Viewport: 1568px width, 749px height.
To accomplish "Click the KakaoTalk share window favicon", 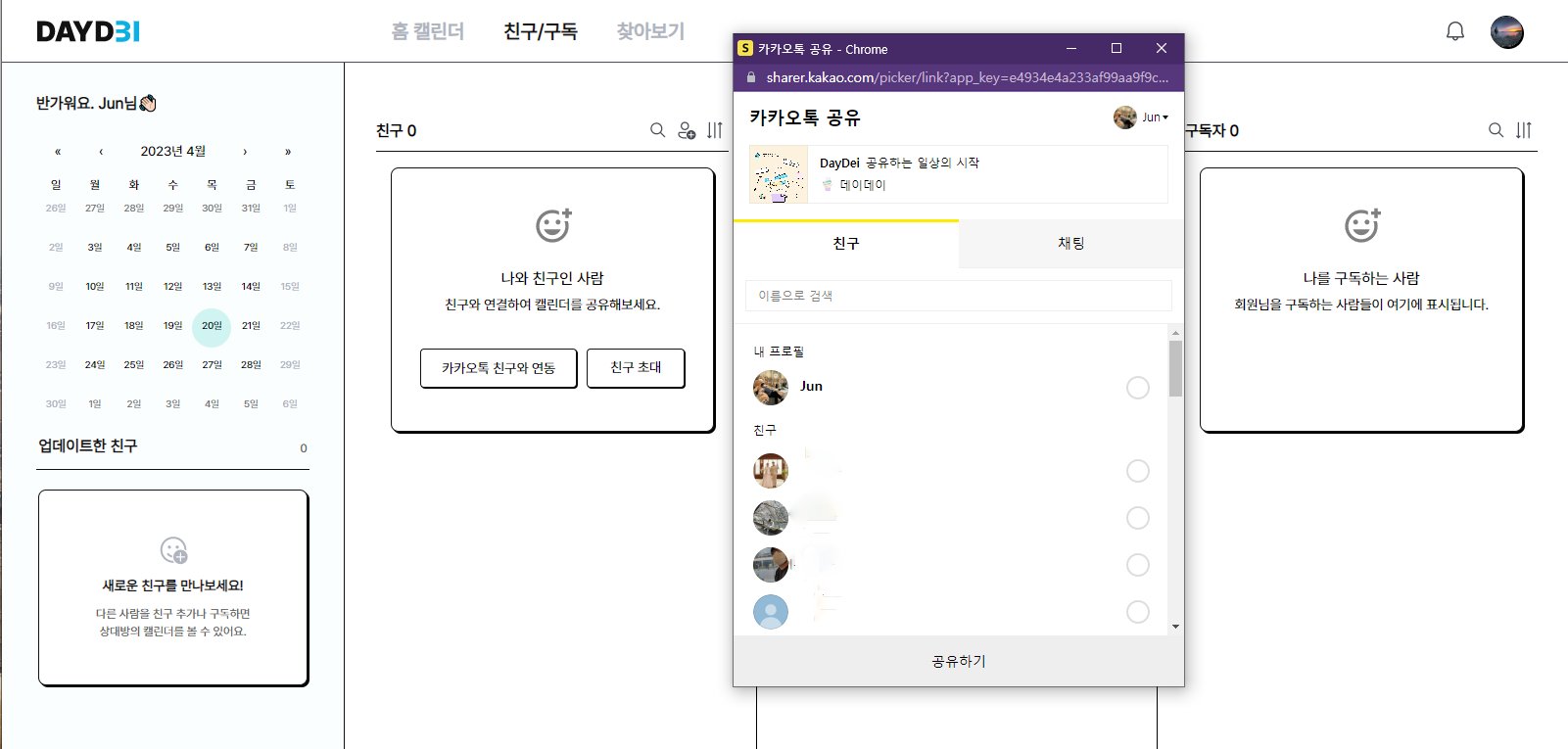I will click(x=745, y=48).
